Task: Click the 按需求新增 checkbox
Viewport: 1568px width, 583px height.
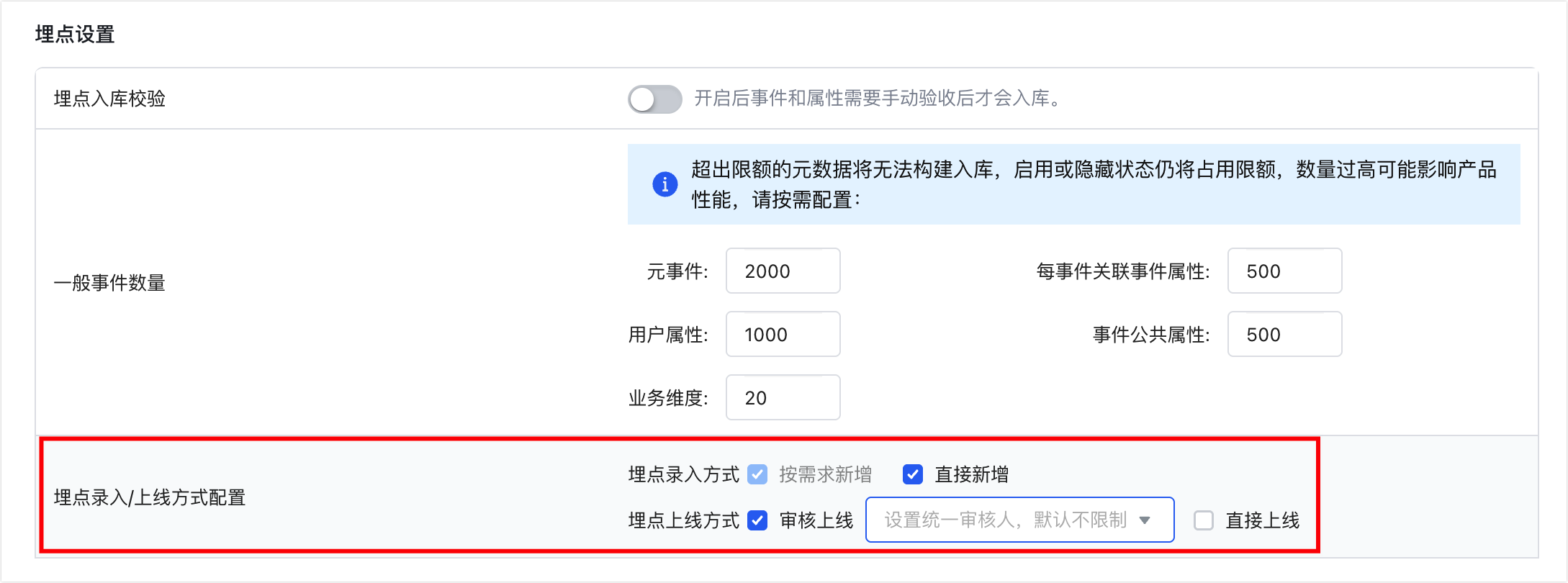Action: tap(757, 474)
